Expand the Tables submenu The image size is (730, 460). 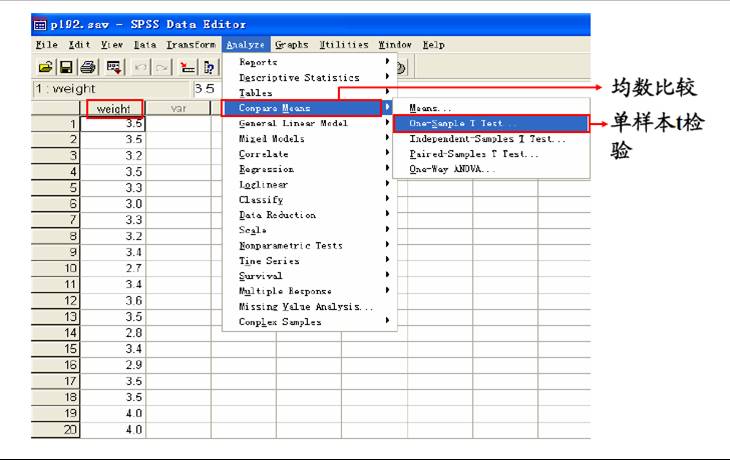[x=310, y=93]
